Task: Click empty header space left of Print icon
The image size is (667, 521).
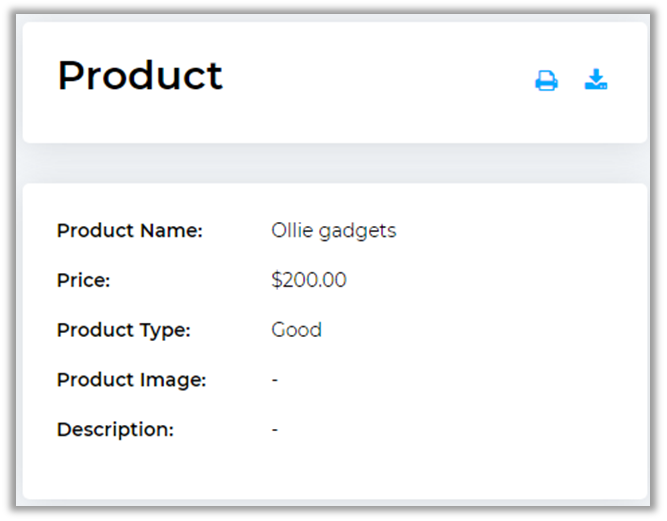Action: tap(400, 80)
